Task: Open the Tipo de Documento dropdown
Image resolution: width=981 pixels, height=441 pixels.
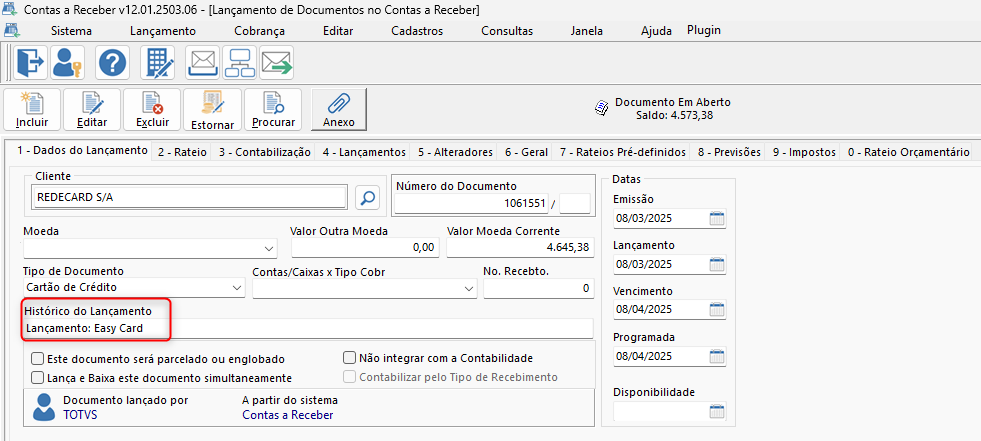Action: 237,288
